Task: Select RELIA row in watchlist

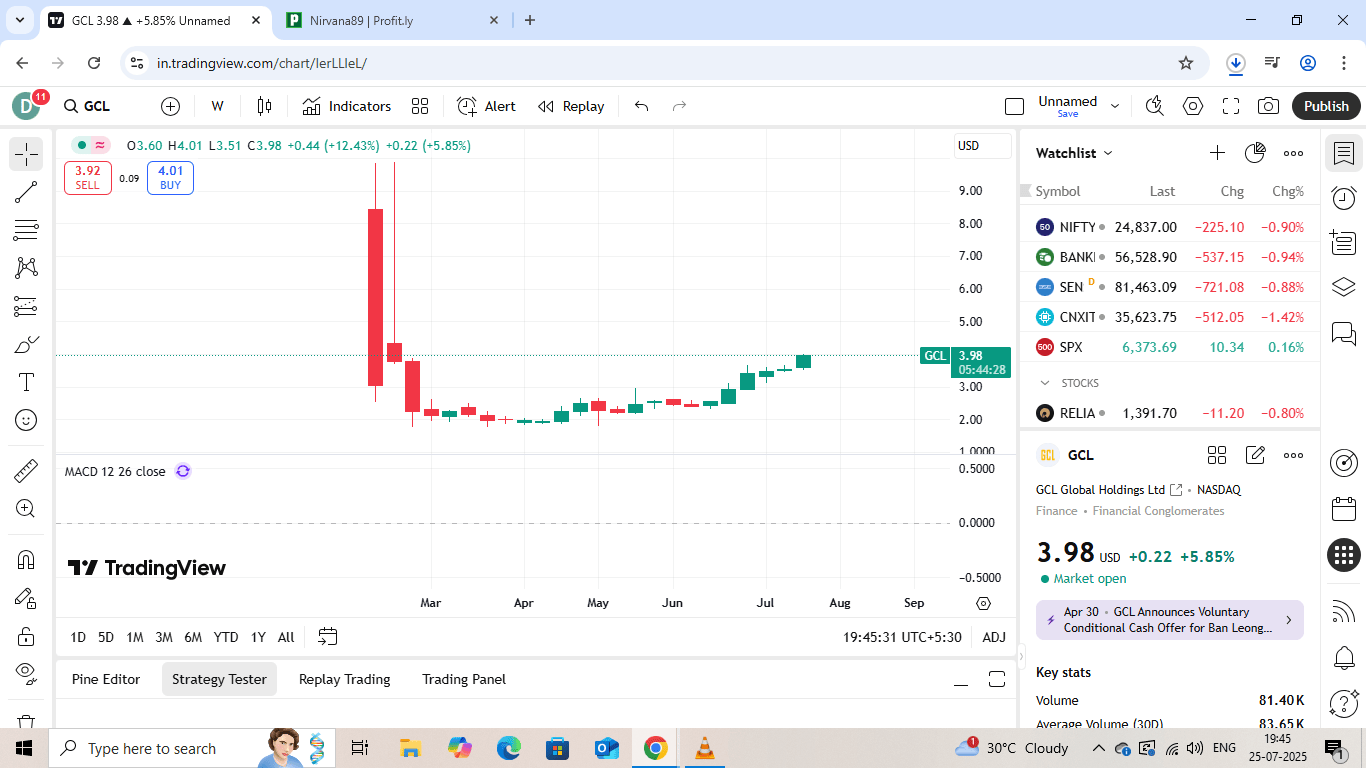Action: 1169,413
